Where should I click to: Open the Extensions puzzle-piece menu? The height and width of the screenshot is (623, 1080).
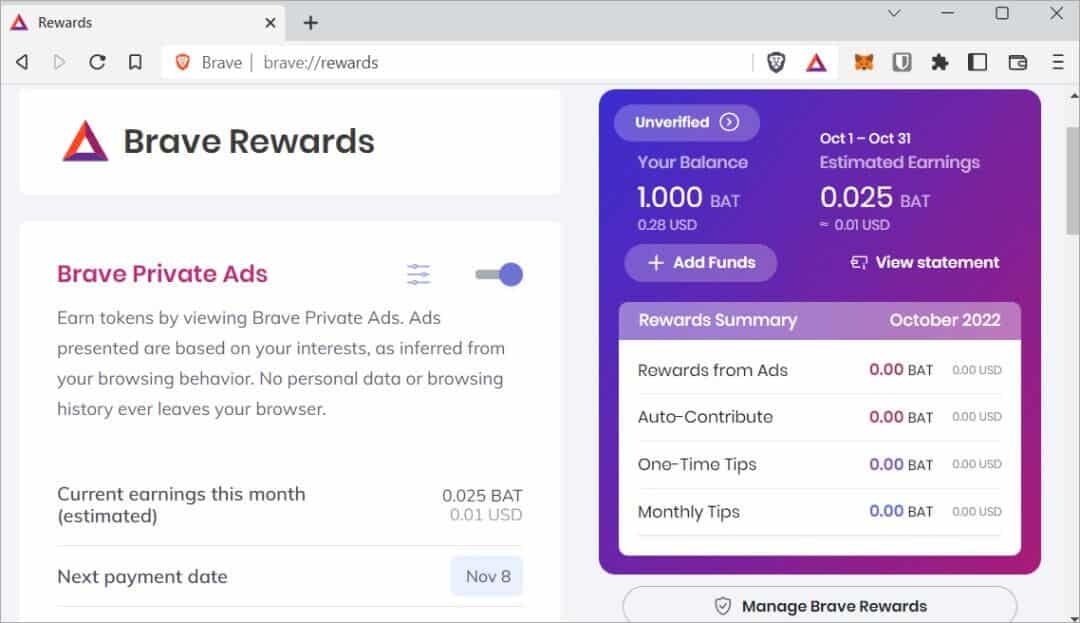click(x=939, y=63)
